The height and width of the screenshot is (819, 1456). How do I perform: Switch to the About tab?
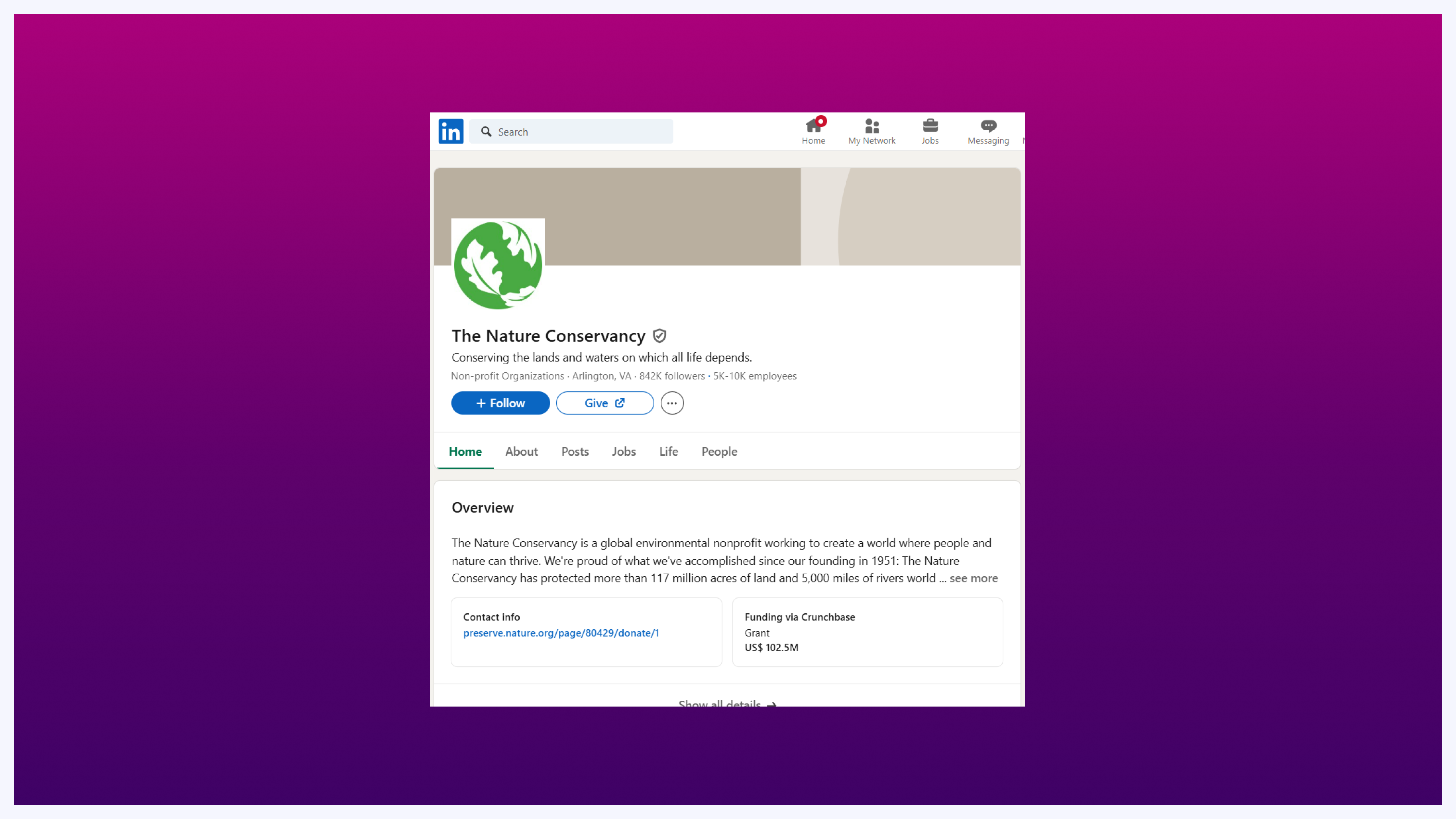tap(521, 451)
